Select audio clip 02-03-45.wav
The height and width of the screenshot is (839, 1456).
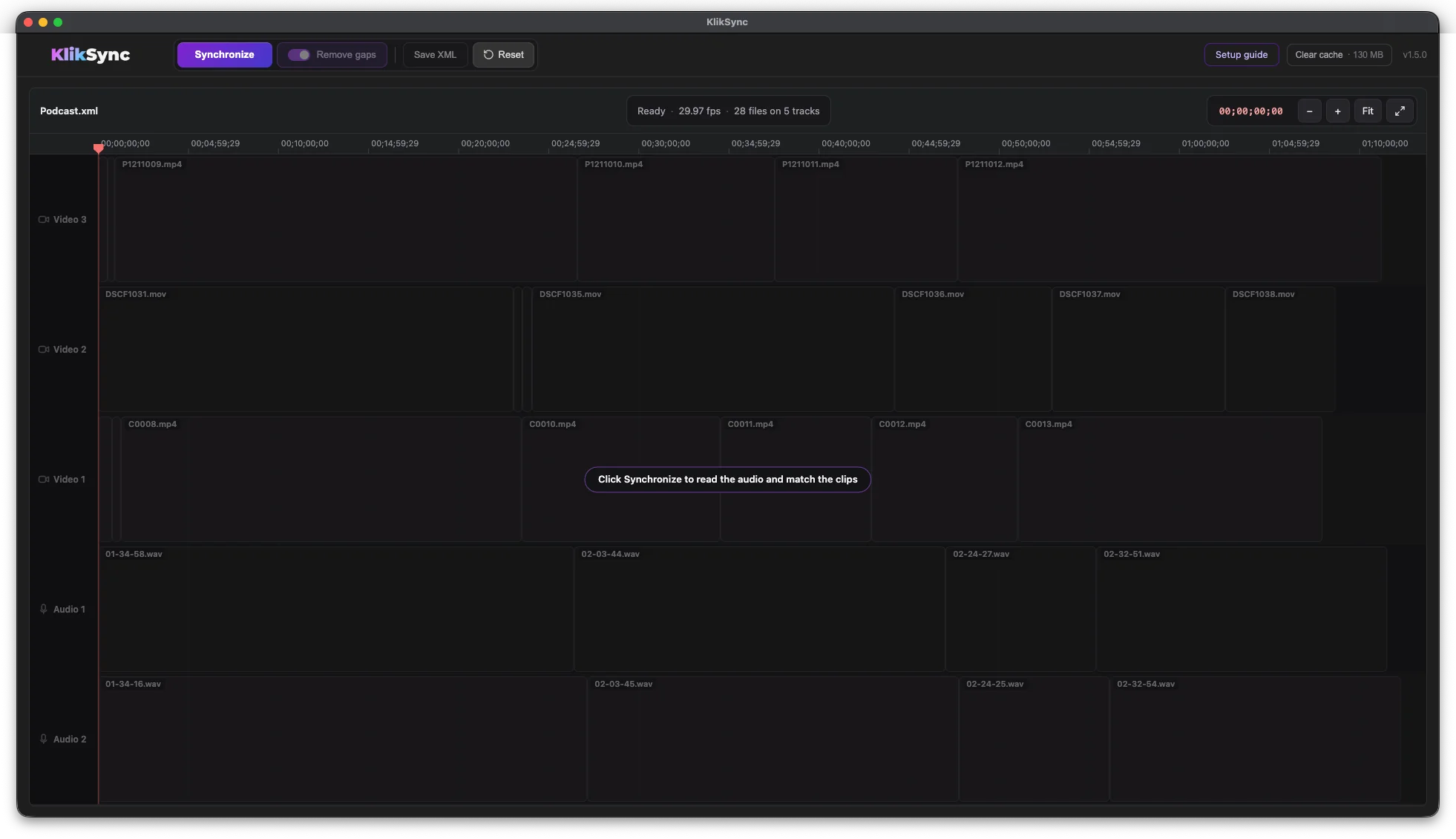773,740
